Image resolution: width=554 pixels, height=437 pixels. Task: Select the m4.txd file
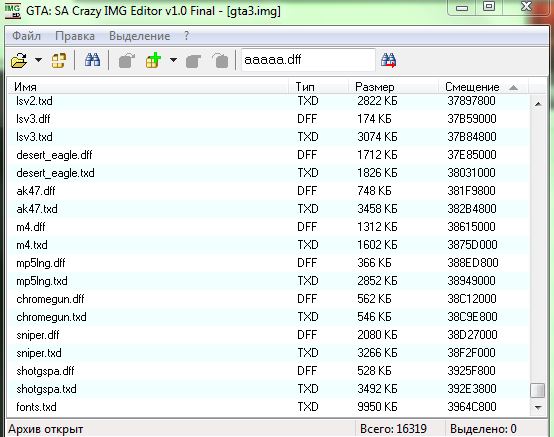coord(268,245)
